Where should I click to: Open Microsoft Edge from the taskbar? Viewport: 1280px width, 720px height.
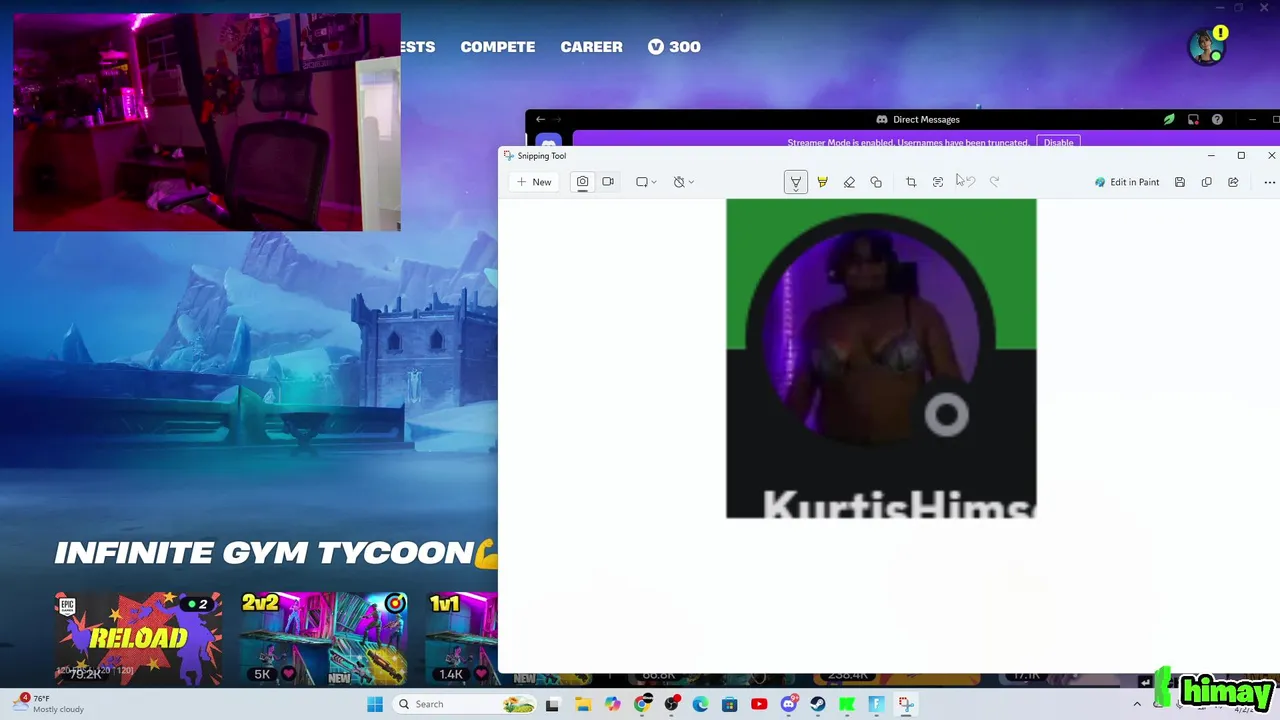pyautogui.click(x=700, y=704)
